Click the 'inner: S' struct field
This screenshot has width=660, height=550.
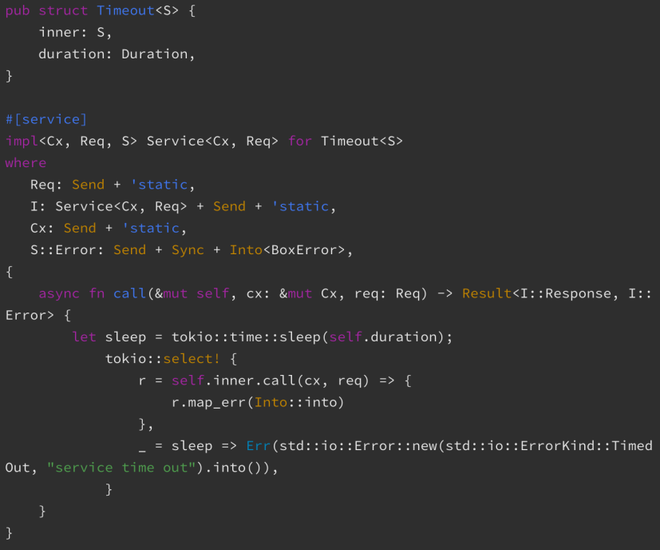[x=75, y=32]
